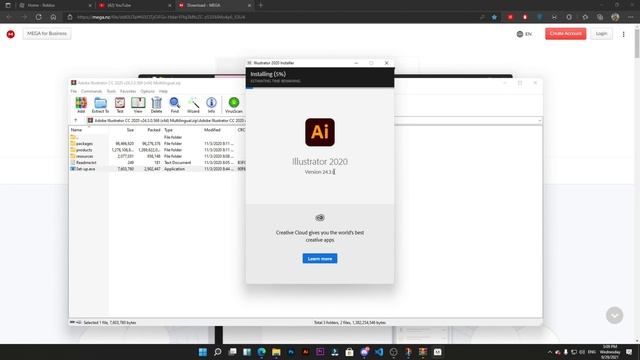The width and height of the screenshot is (640, 360).
Task: Open the Options menu in WinRAR
Action: [x=147, y=91]
